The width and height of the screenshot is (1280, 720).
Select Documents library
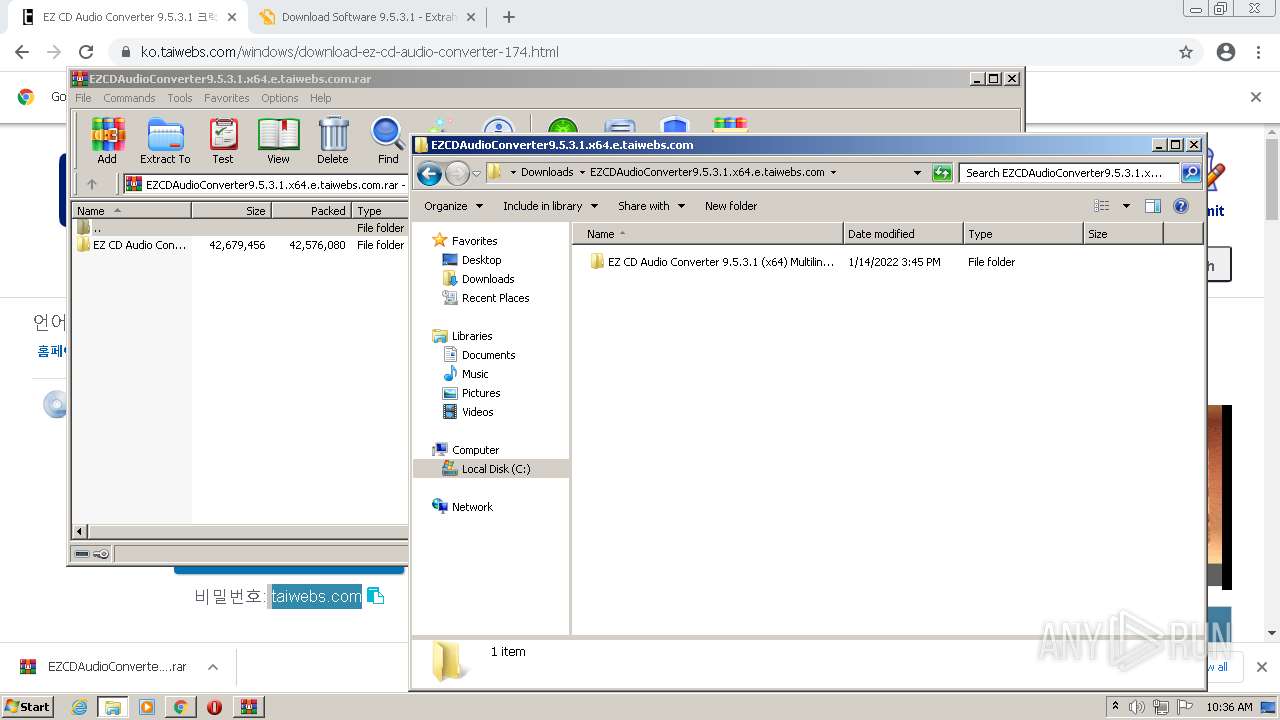click(488, 355)
